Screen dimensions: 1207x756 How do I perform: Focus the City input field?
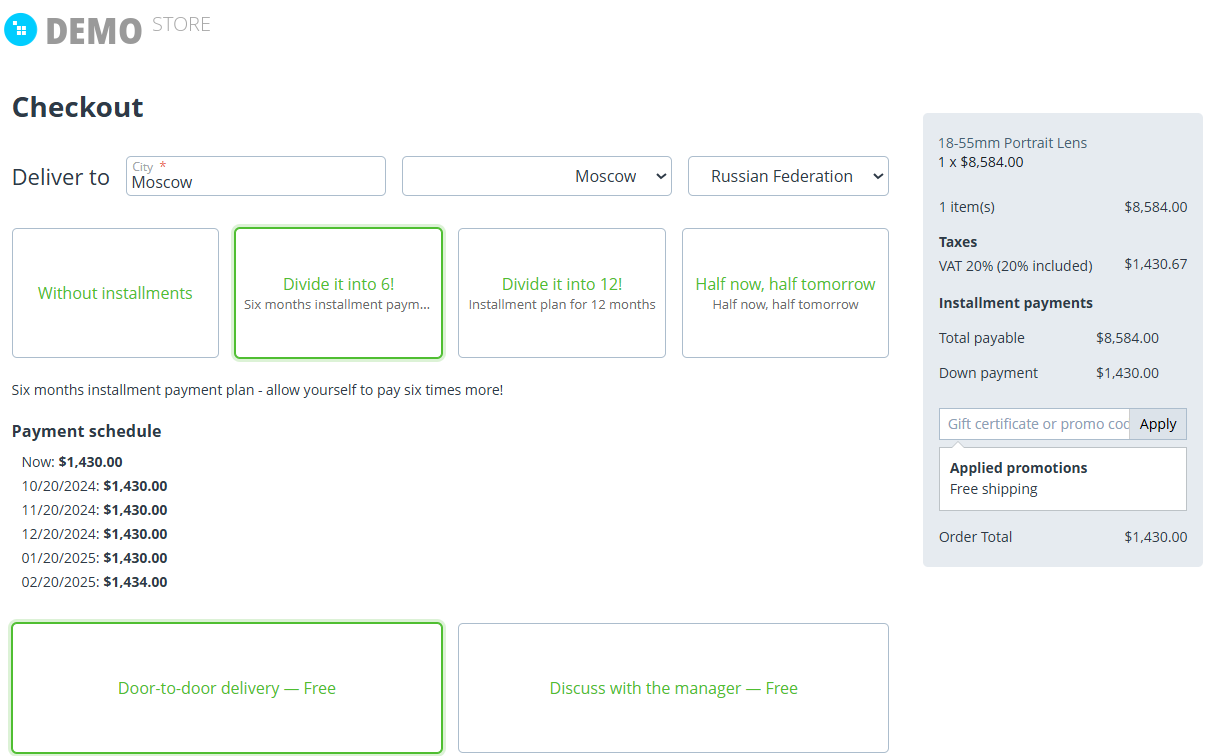[256, 176]
